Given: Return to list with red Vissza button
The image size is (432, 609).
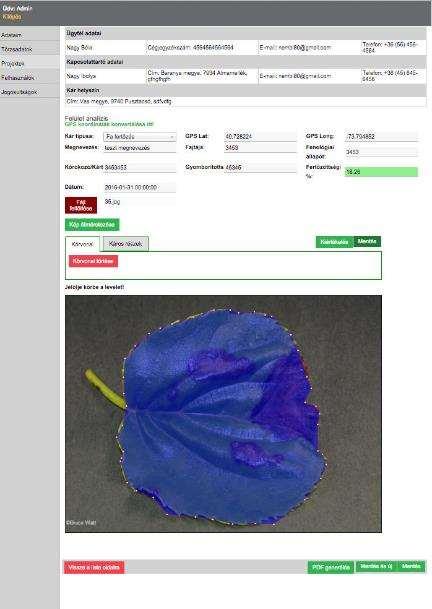Looking at the screenshot, I should click(94, 567).
